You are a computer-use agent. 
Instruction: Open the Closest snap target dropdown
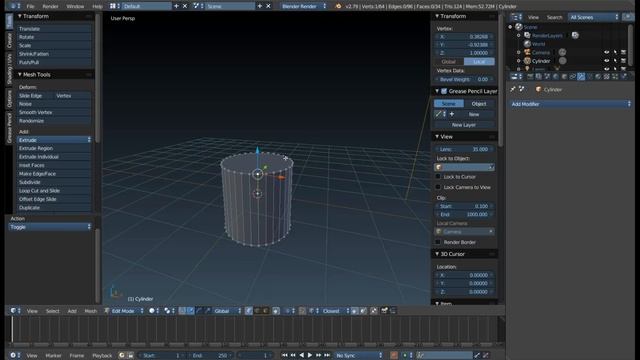[336, 311]
